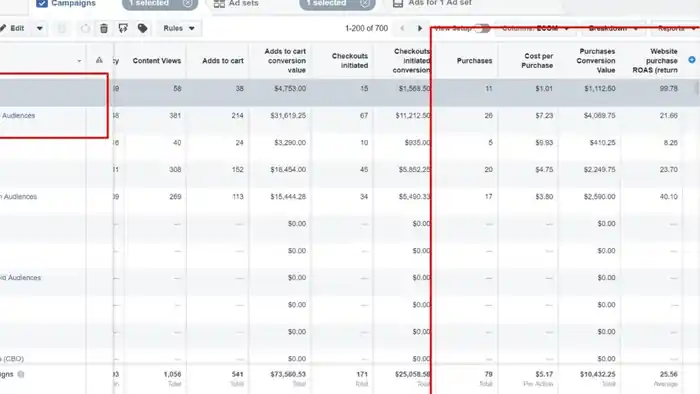Select the '$15,444.28' cell
Viewport: 700px width, 394px height.
tap(288, 197)
